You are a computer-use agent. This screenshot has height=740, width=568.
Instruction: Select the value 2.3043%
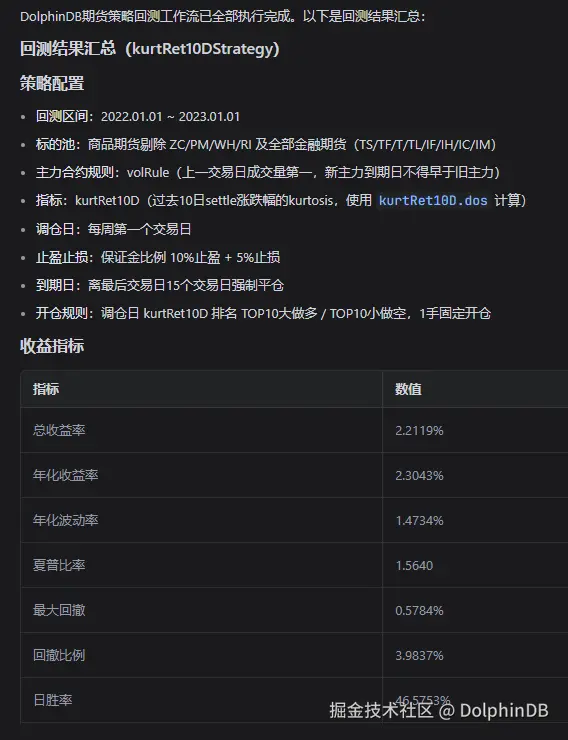point(419,475)
